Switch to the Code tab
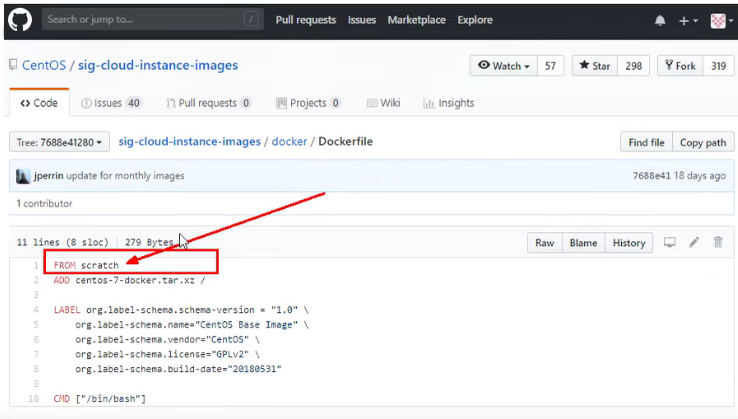This screenshot has width=738, height=419. coord(39,103)
